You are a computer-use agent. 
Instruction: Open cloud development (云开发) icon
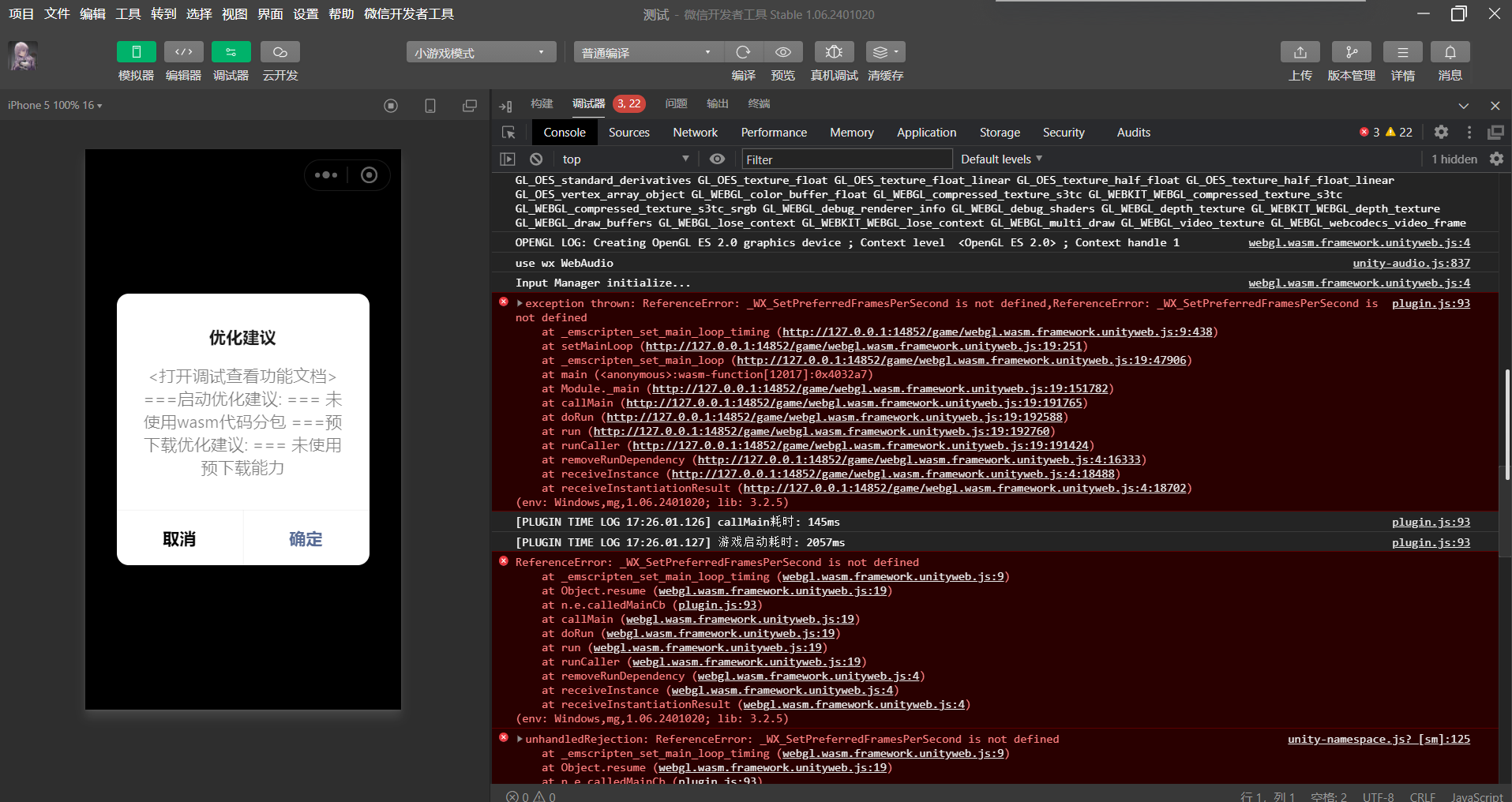click(x=280, y=52)
